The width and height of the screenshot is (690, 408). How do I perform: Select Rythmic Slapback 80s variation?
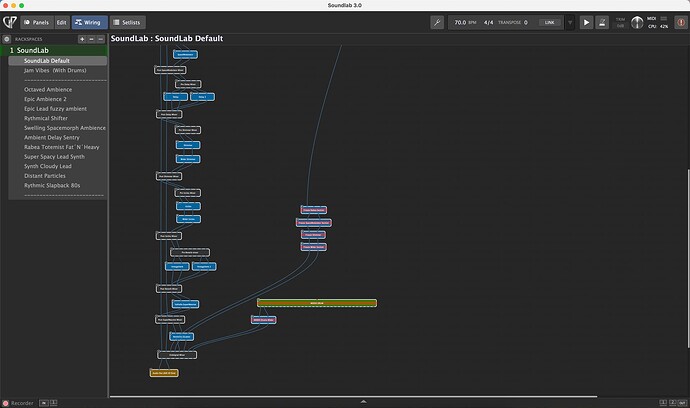58,186
